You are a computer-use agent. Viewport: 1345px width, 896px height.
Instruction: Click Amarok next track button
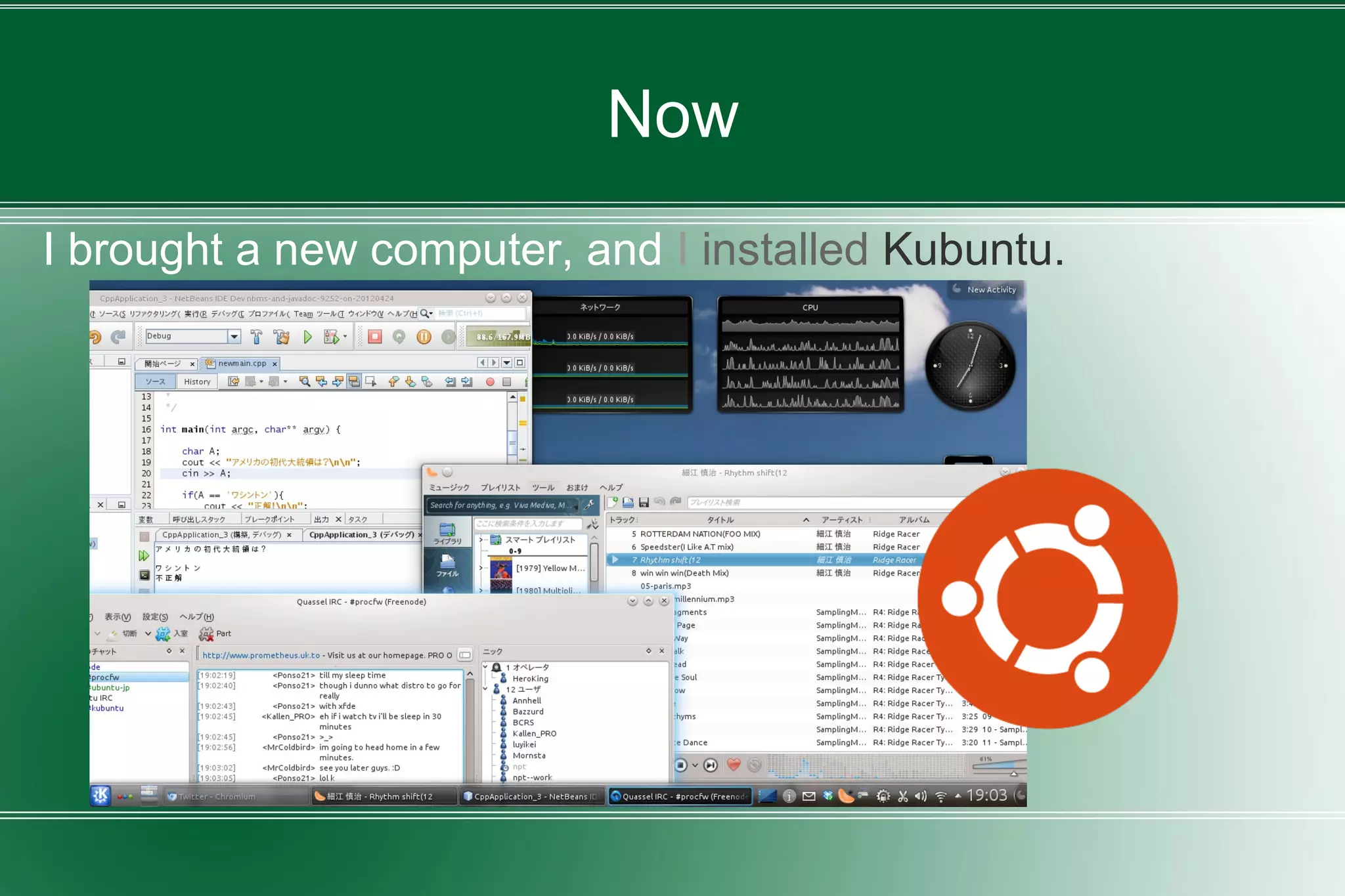click(x=711, y=765)
